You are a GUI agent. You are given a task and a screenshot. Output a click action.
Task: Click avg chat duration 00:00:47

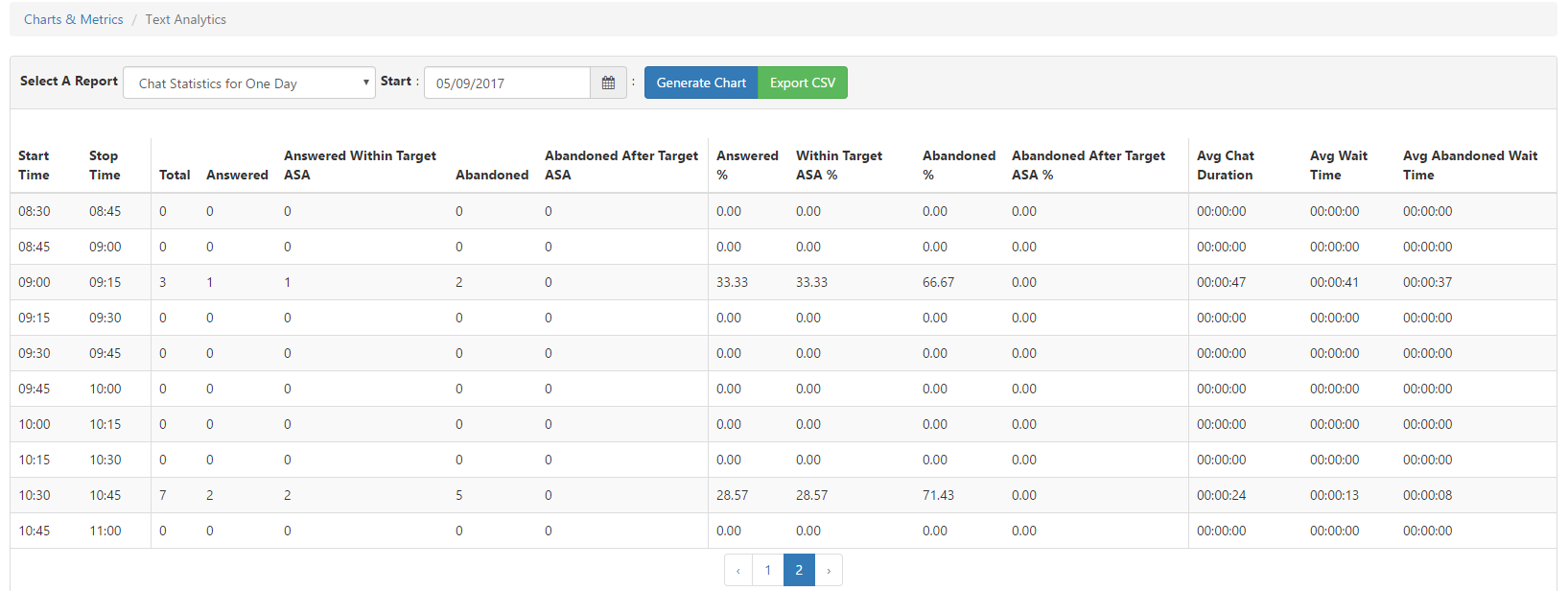point(1222,282)
